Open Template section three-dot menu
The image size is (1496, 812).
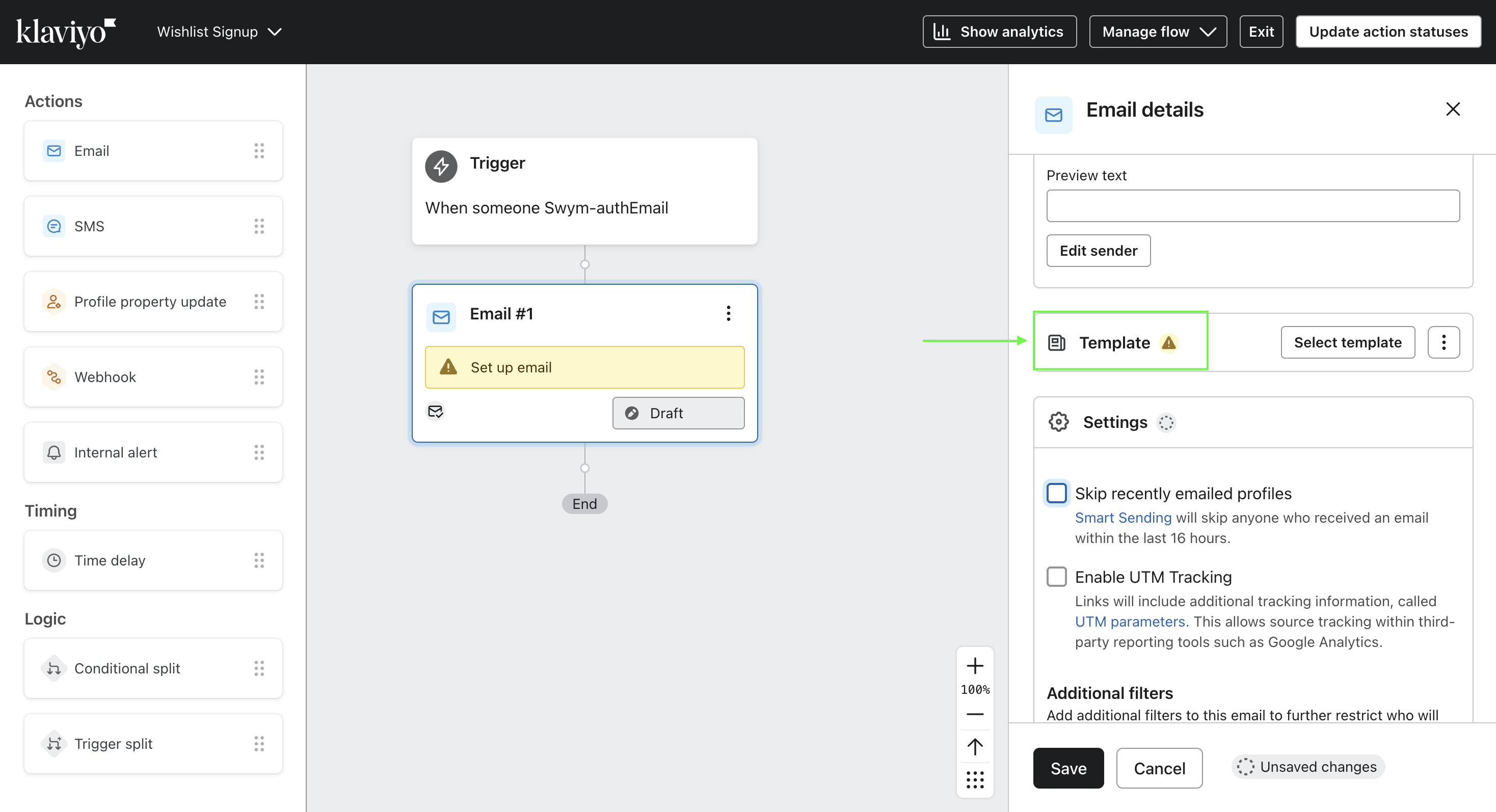[x=1443, y=342]
